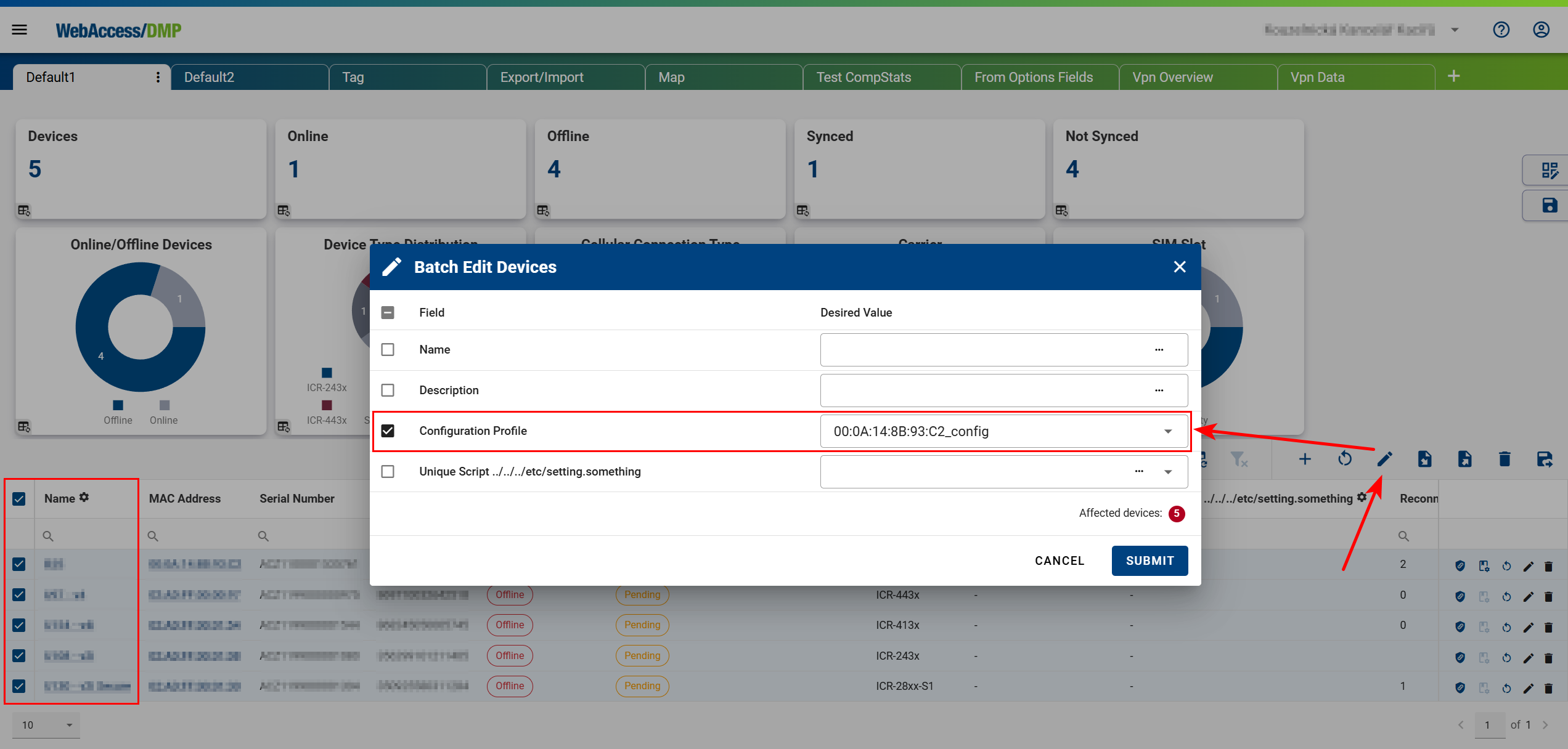Open the rows-per-page dropdown showing 10
The width and height of the screenshot is (1568, 749).
(x=46, y=725)
